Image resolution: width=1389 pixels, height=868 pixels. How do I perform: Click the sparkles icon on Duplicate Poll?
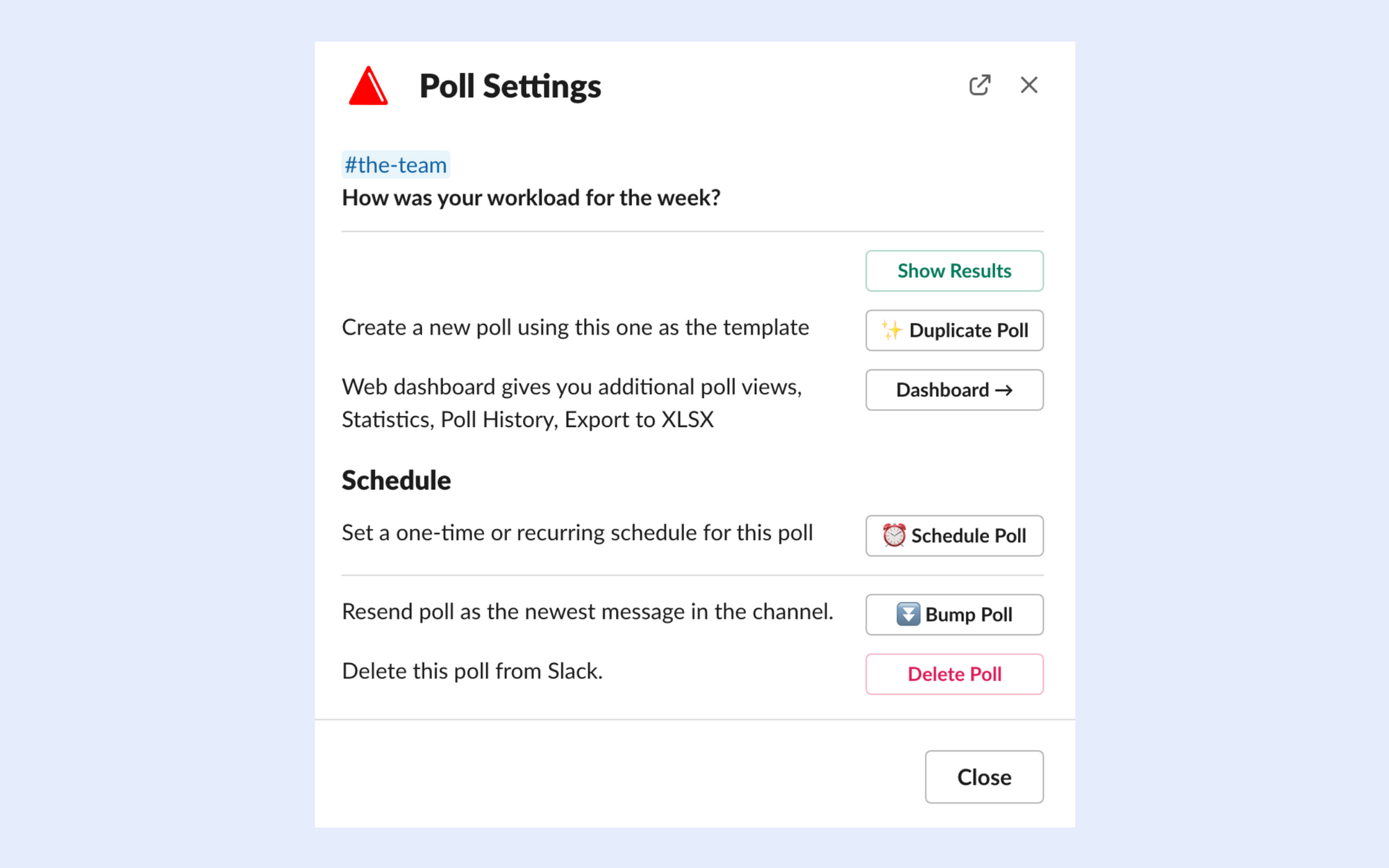pyautogui.click(x=892, y=330)
